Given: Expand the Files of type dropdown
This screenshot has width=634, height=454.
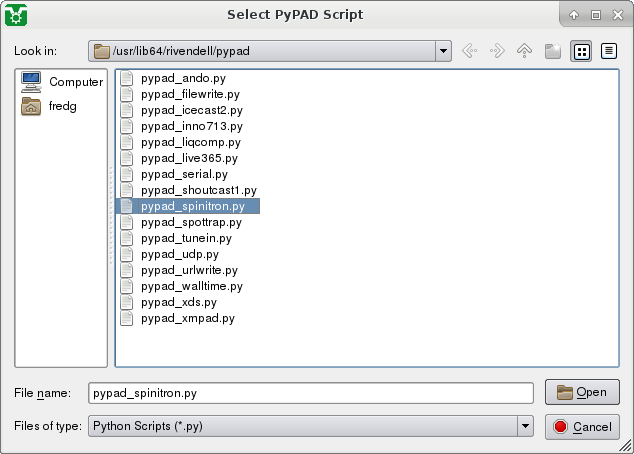Looking at the screenshot, I should pyautogui.click(x=525, y=427).
